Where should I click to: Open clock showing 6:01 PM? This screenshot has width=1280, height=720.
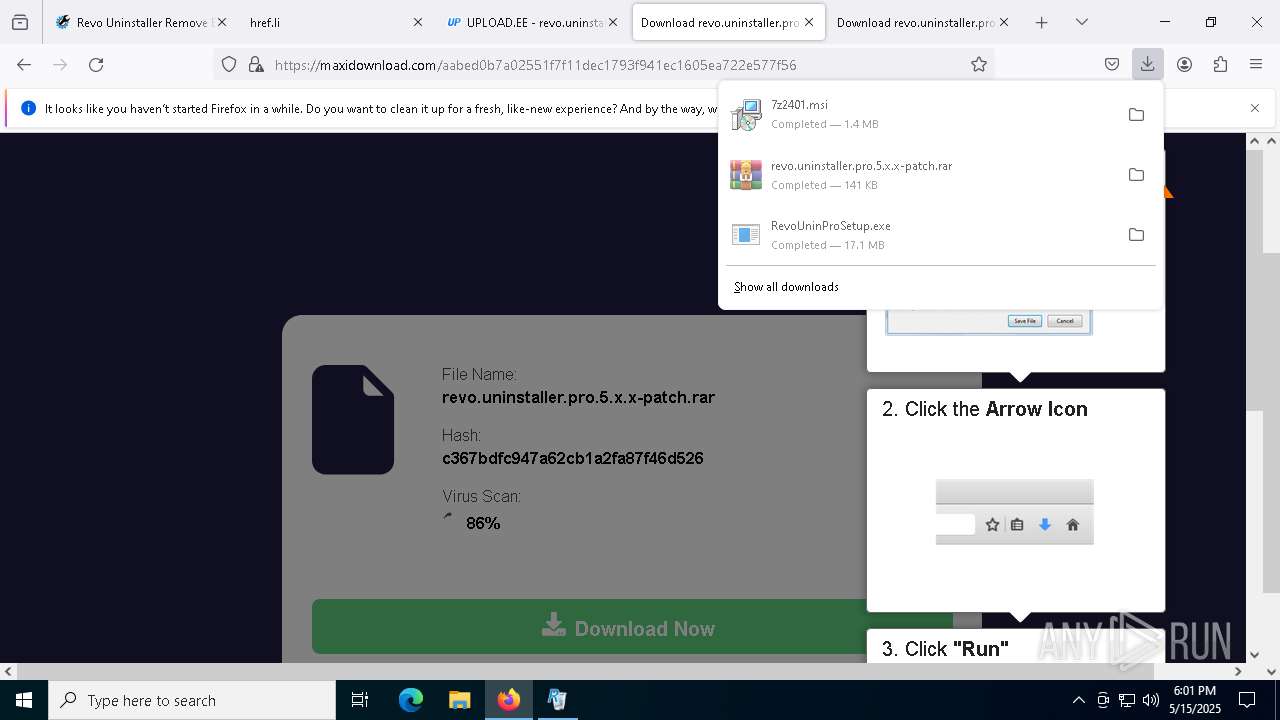1195,699
